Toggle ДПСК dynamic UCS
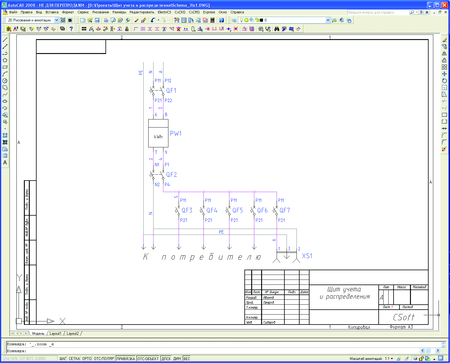This screenshot has width=450, height=363. click(x=166, y=358)
